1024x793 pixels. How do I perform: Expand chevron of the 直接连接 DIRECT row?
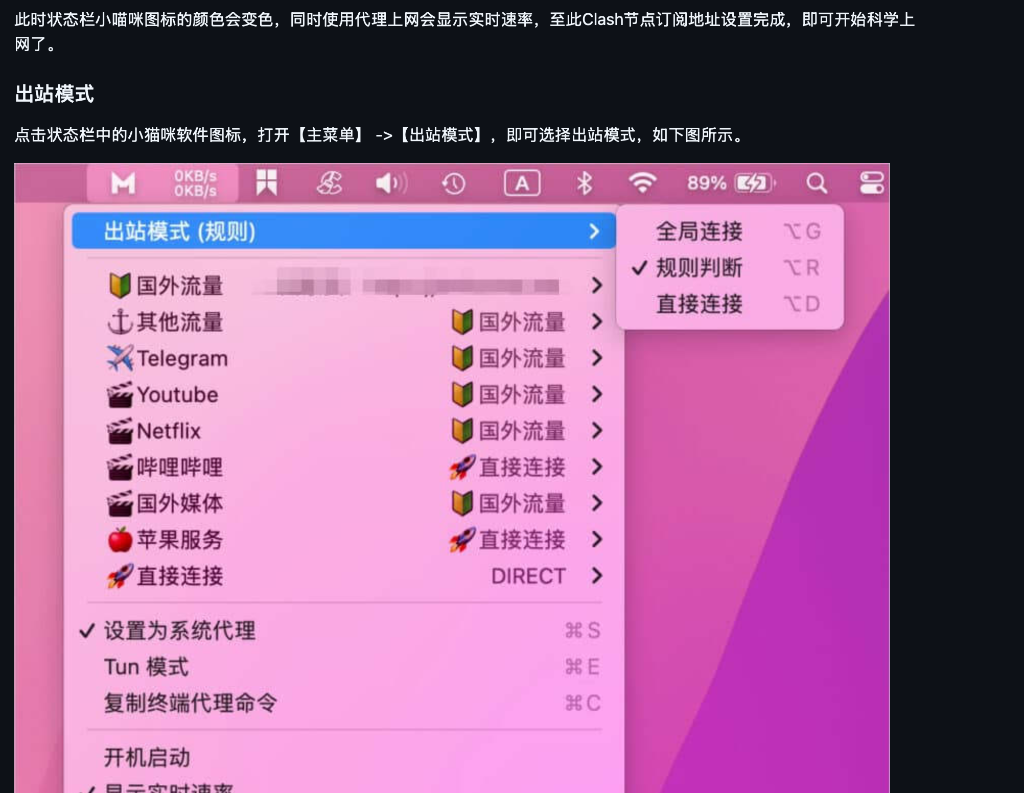click(596, 576)
